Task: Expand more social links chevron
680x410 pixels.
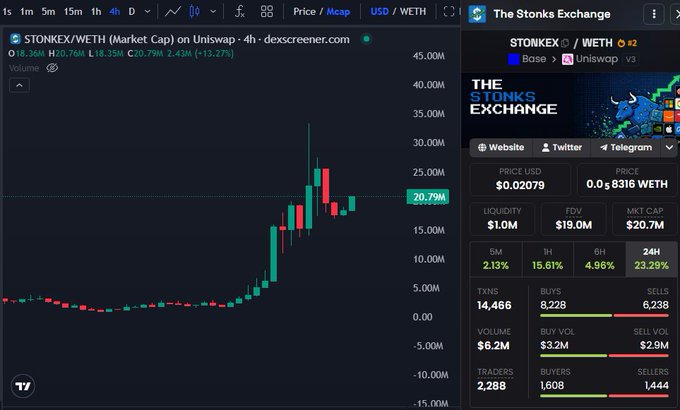Action: 669,148
